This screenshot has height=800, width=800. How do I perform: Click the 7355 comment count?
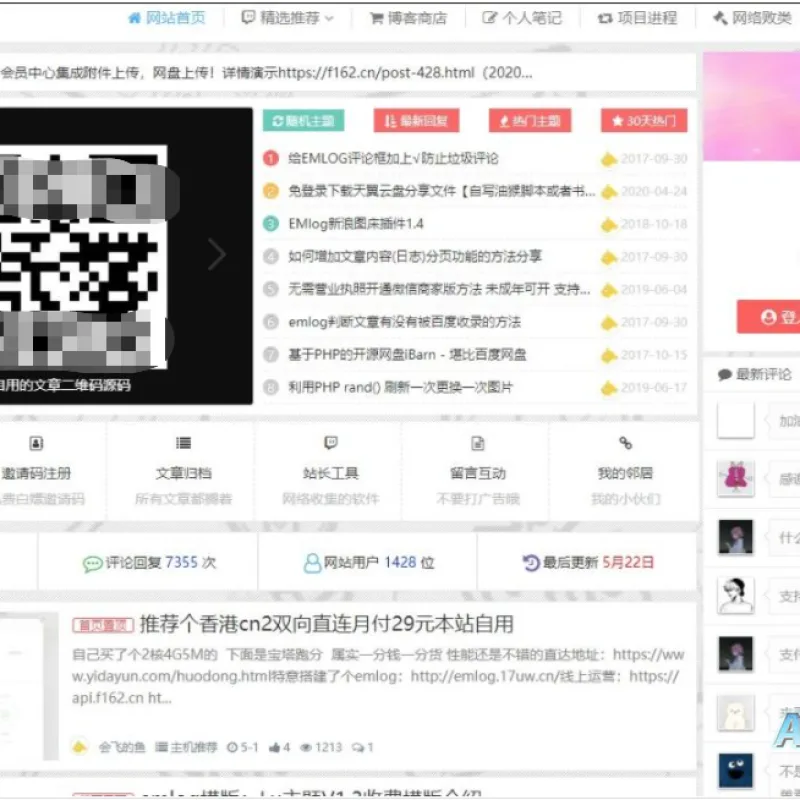click(181, 562)
